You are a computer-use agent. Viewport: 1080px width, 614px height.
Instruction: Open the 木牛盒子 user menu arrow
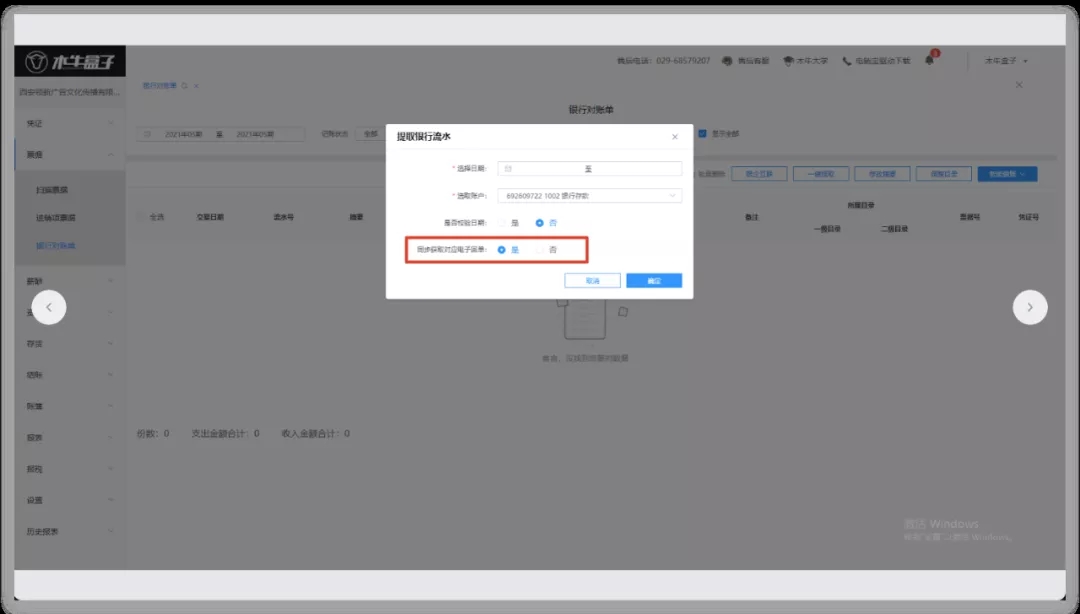(1025, 61)
